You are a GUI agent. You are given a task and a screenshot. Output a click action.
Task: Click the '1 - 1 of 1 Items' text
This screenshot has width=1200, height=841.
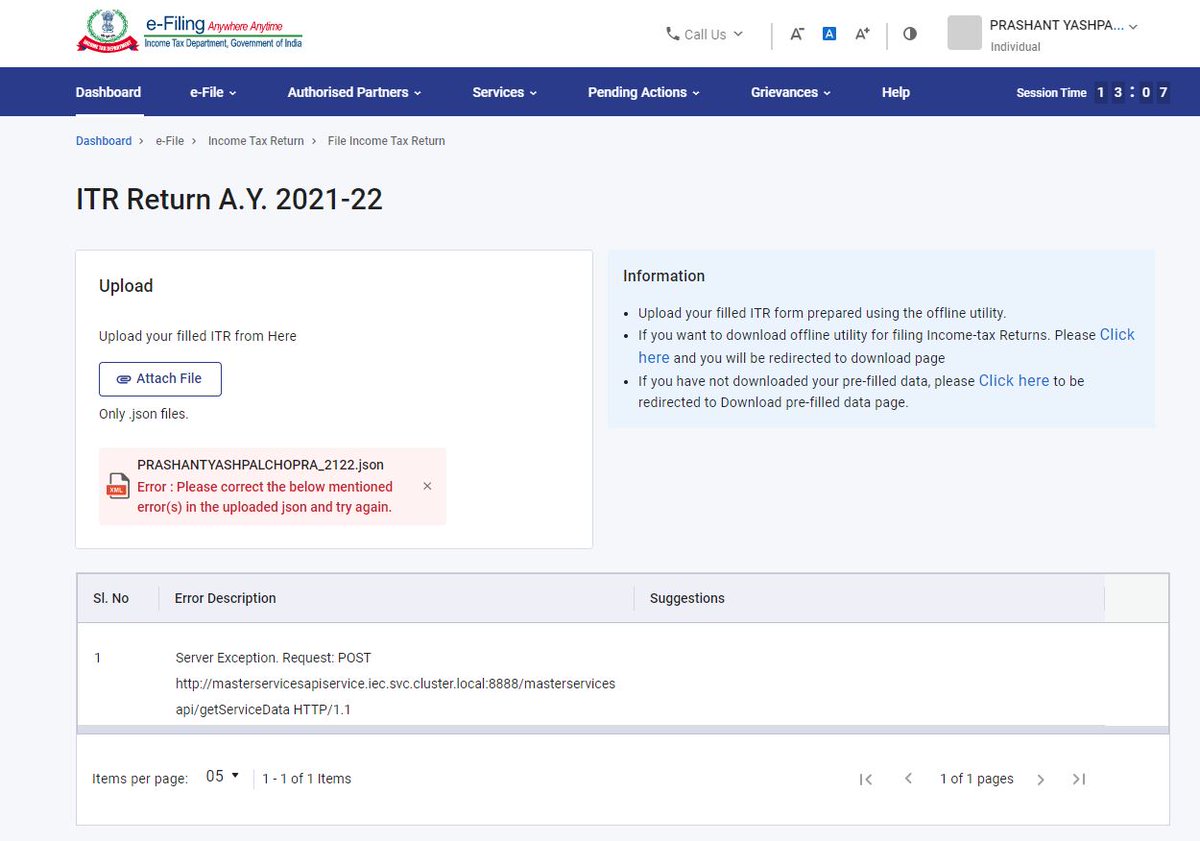coord(307,779)
